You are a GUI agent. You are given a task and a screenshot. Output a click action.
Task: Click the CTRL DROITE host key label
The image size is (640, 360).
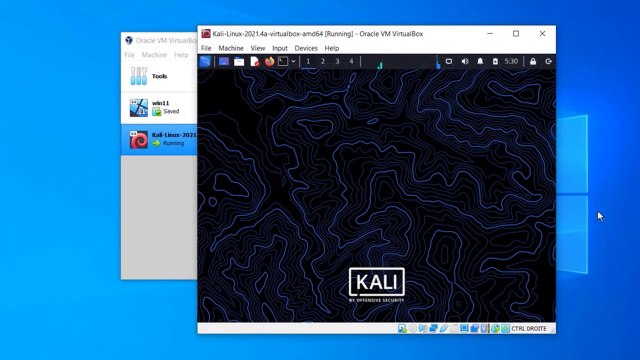pos(529,328)
